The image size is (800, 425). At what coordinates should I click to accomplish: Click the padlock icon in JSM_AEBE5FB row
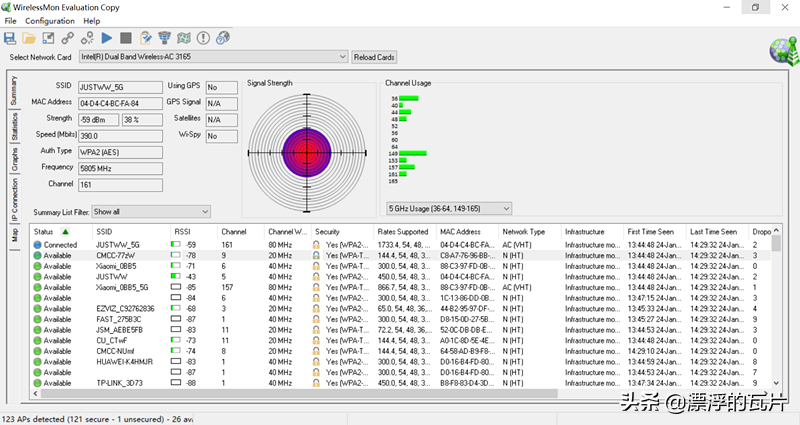(316, 330)
